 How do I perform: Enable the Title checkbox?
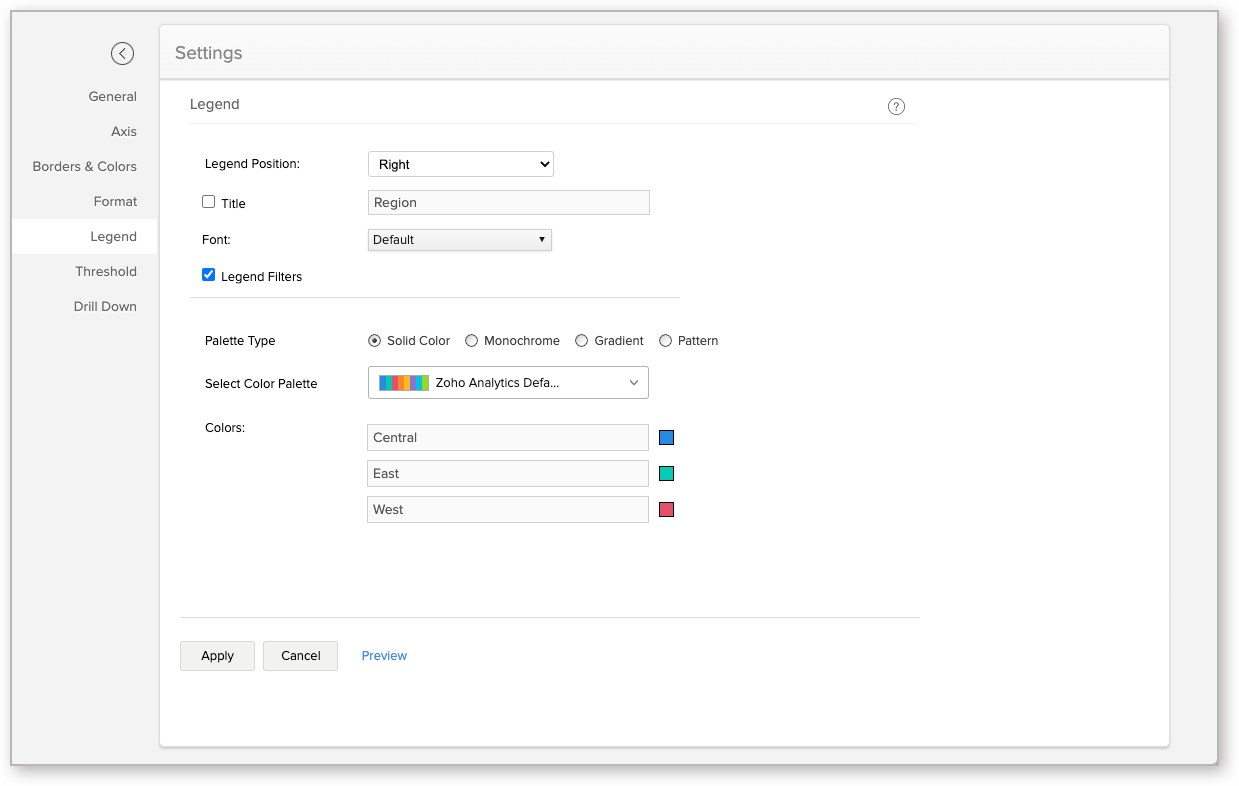[208, 202]
